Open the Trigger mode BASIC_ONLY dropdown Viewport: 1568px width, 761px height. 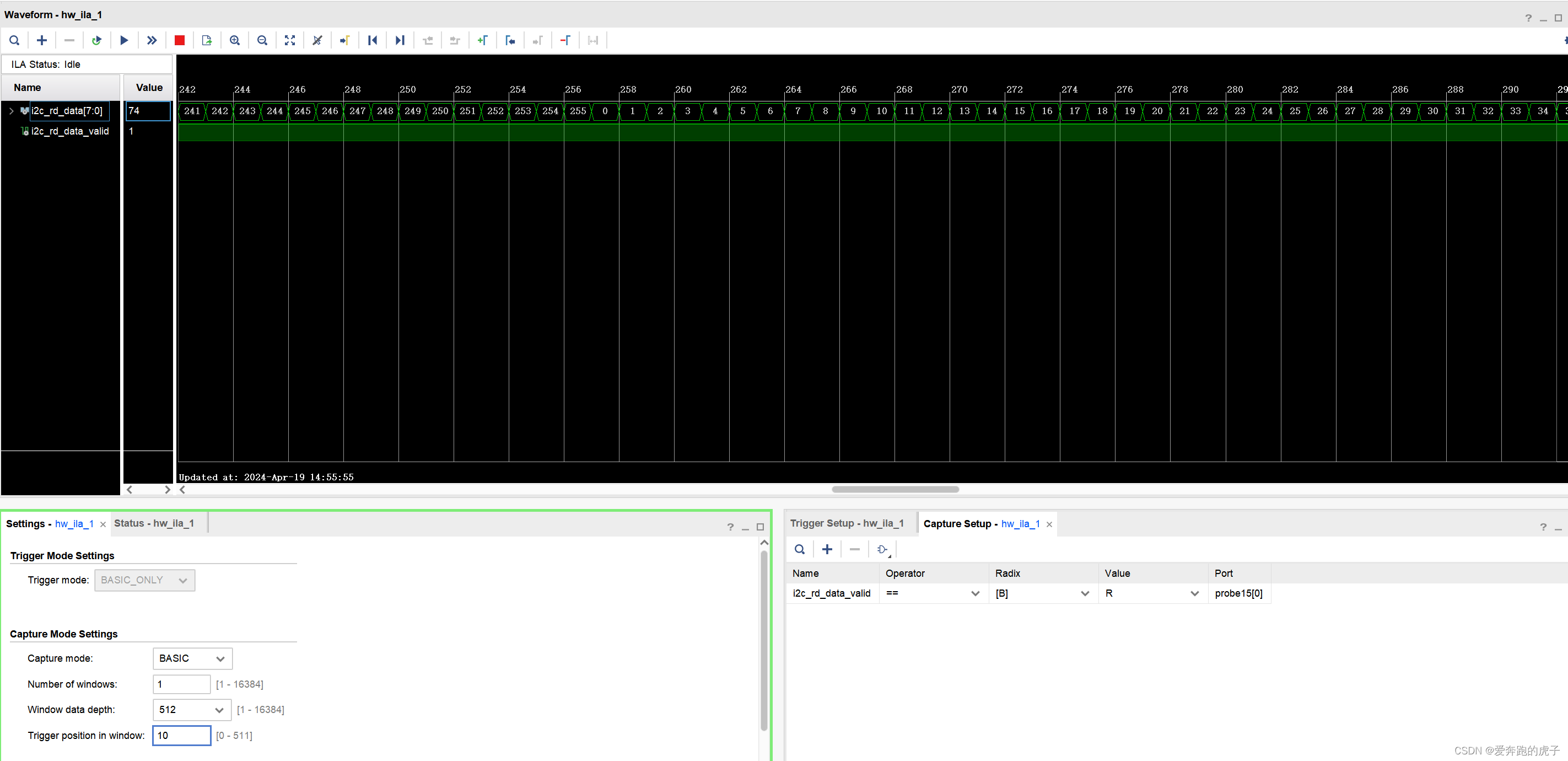click(x=145, y=580)
